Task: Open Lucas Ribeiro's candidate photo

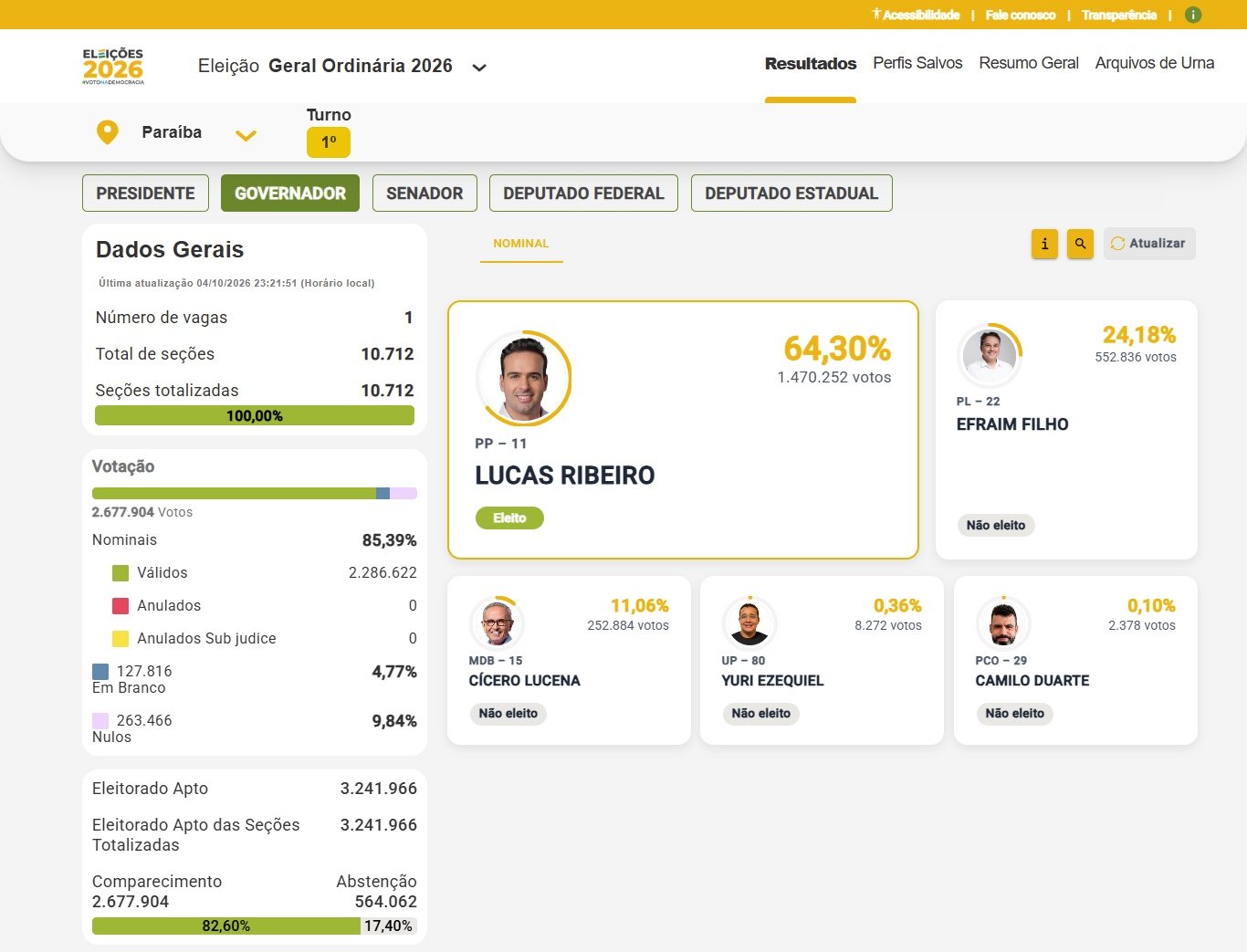Action: tap(524, 379)
